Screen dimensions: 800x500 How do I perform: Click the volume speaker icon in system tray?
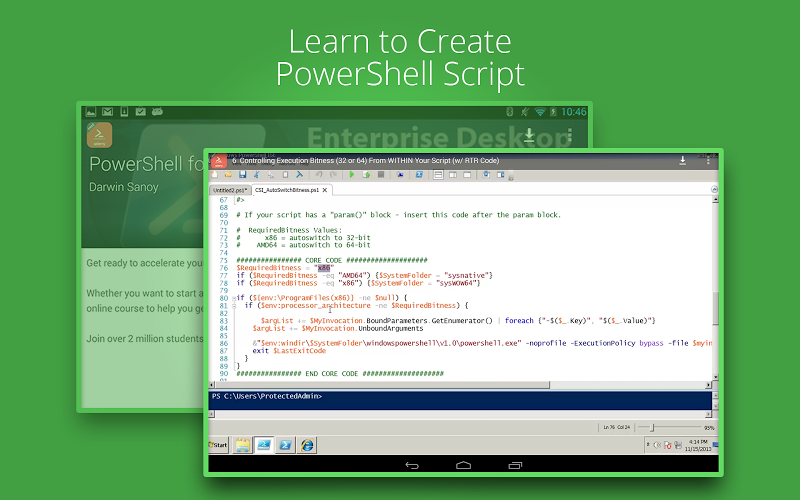(x=657, y=445)
